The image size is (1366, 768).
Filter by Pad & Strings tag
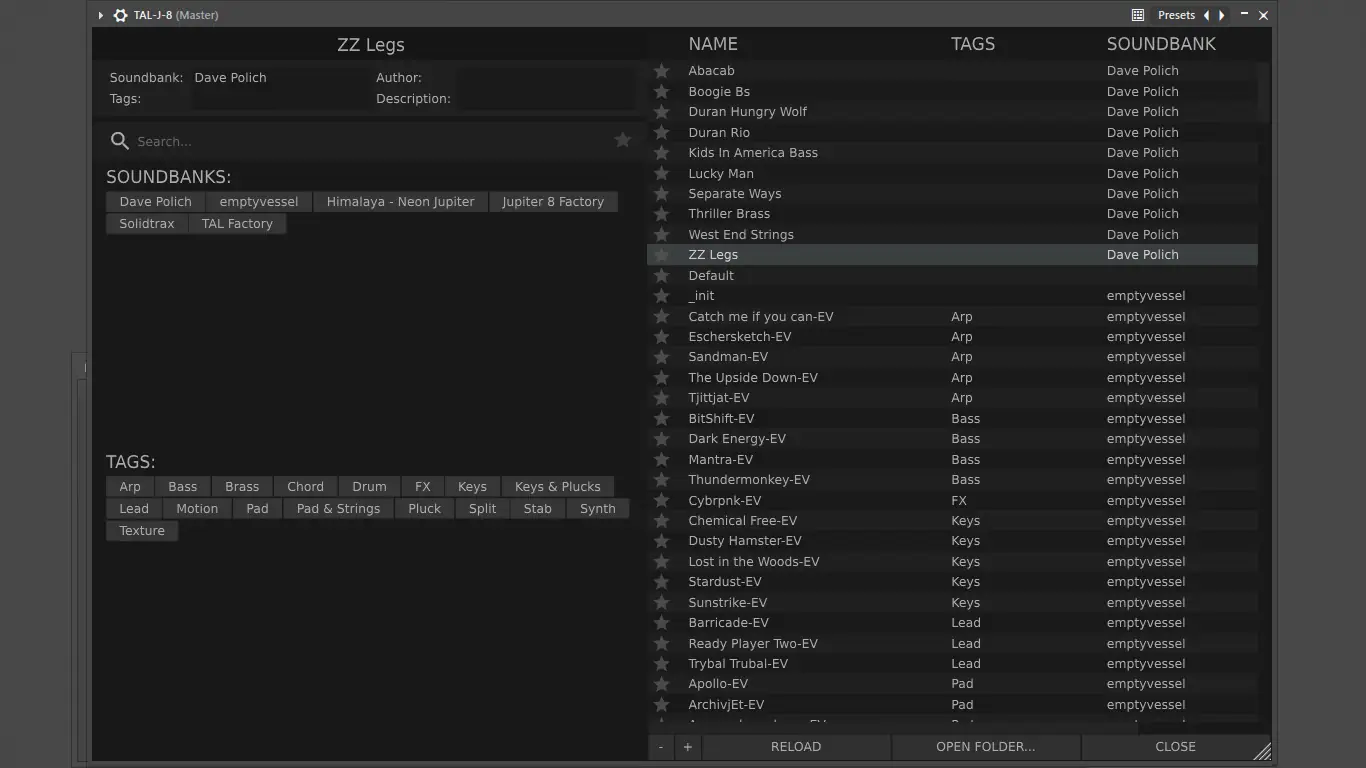coord(338,509)
